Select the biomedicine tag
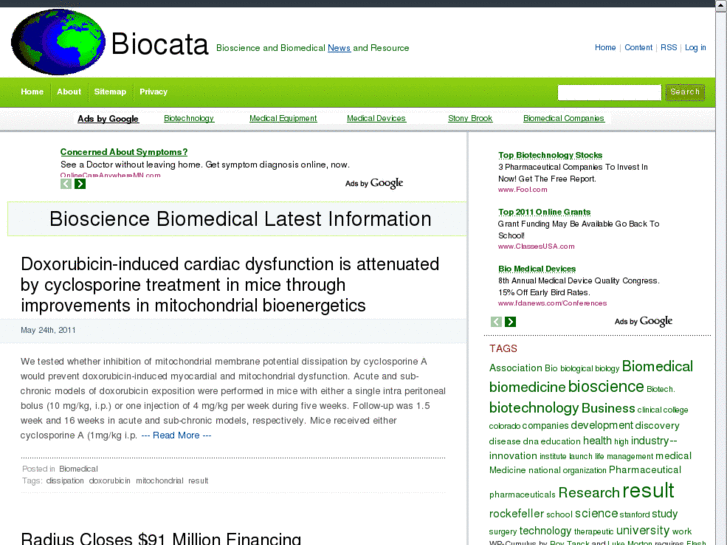The height and width of the screenshot is (545, 727). point(527,387)
